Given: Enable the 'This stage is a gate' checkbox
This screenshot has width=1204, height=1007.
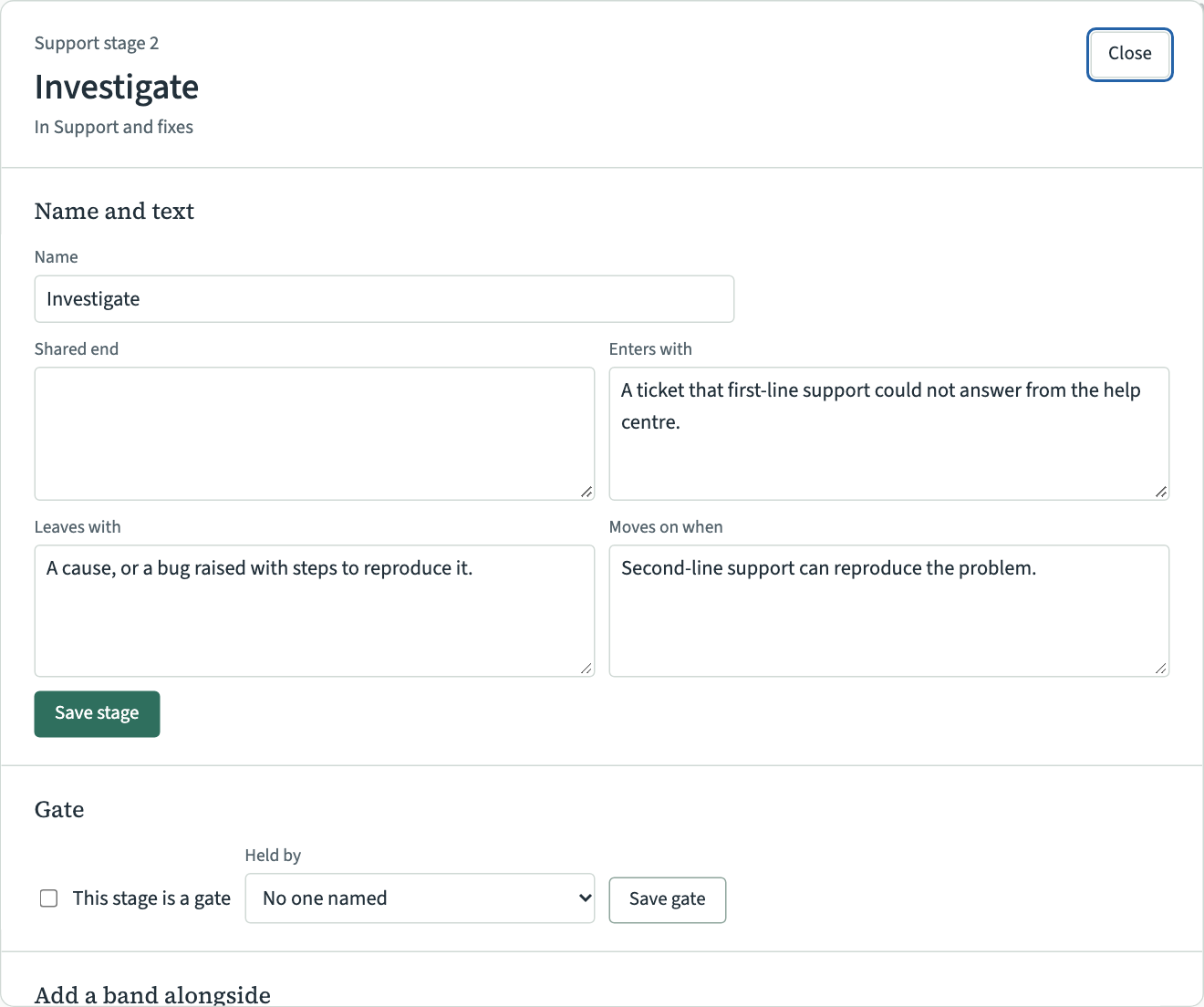Looking at the screenshot, I should [49, 898].
